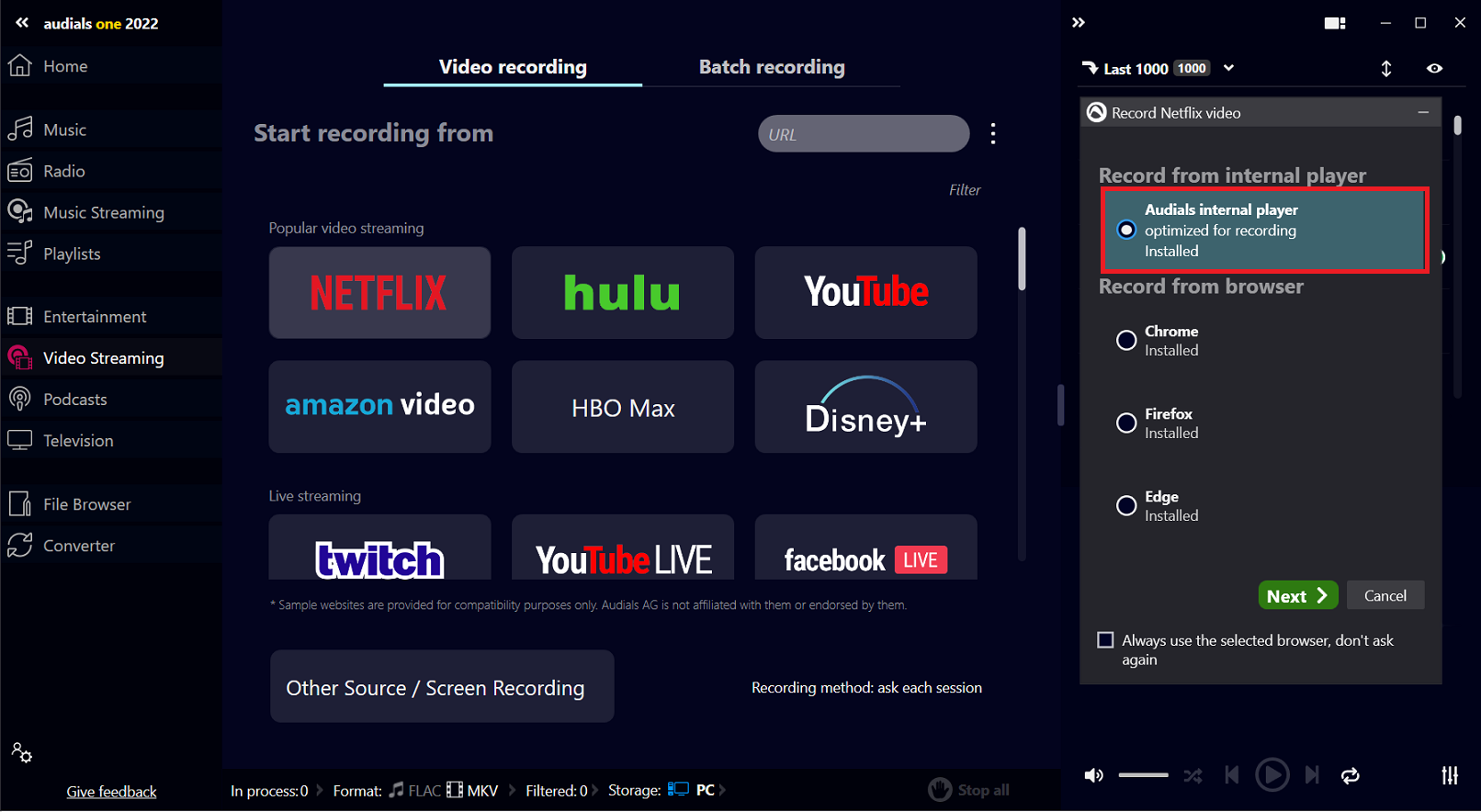Minimize the Record Netflix video dialog
Image resolution: width=1481 pixels, height=812 pixels.
tap(1423, 112)
